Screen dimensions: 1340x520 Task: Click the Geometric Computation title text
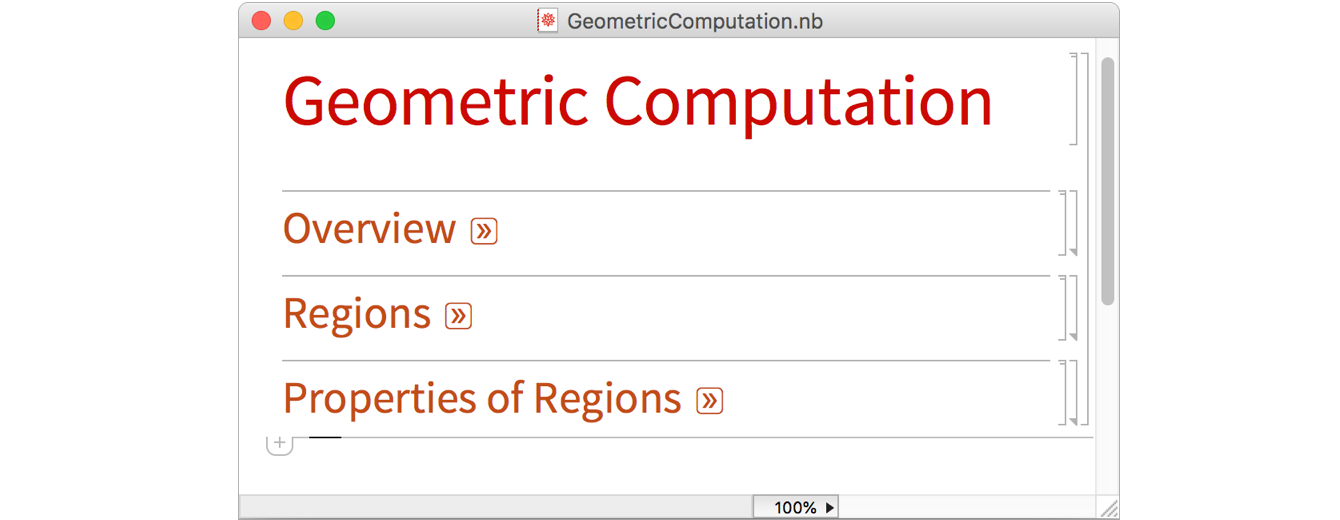click(x=637, y=101)
